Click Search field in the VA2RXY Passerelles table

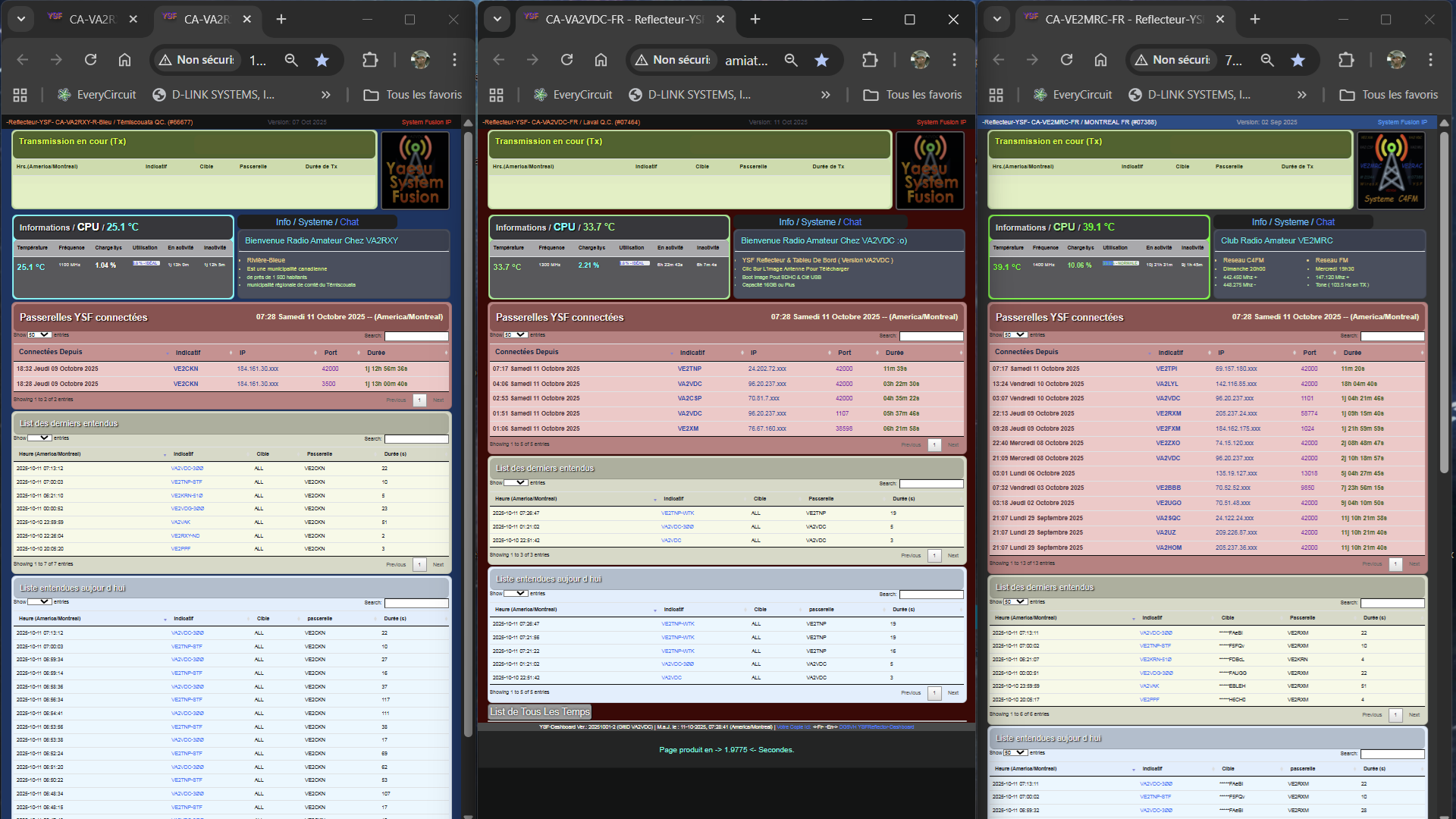coord(416,336)
